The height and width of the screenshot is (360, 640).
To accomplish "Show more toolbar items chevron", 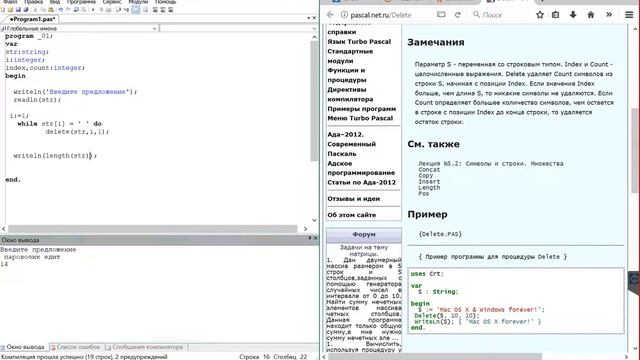I will click(609, 15).
